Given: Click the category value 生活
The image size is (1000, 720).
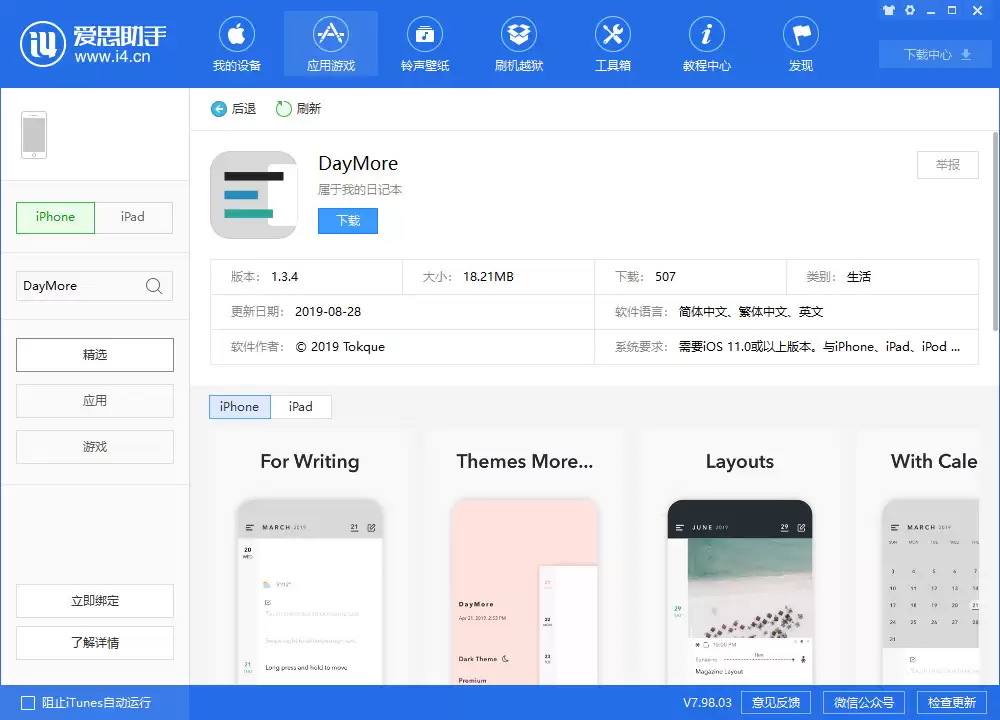Looking at the screenshot, I should point(858,277).
